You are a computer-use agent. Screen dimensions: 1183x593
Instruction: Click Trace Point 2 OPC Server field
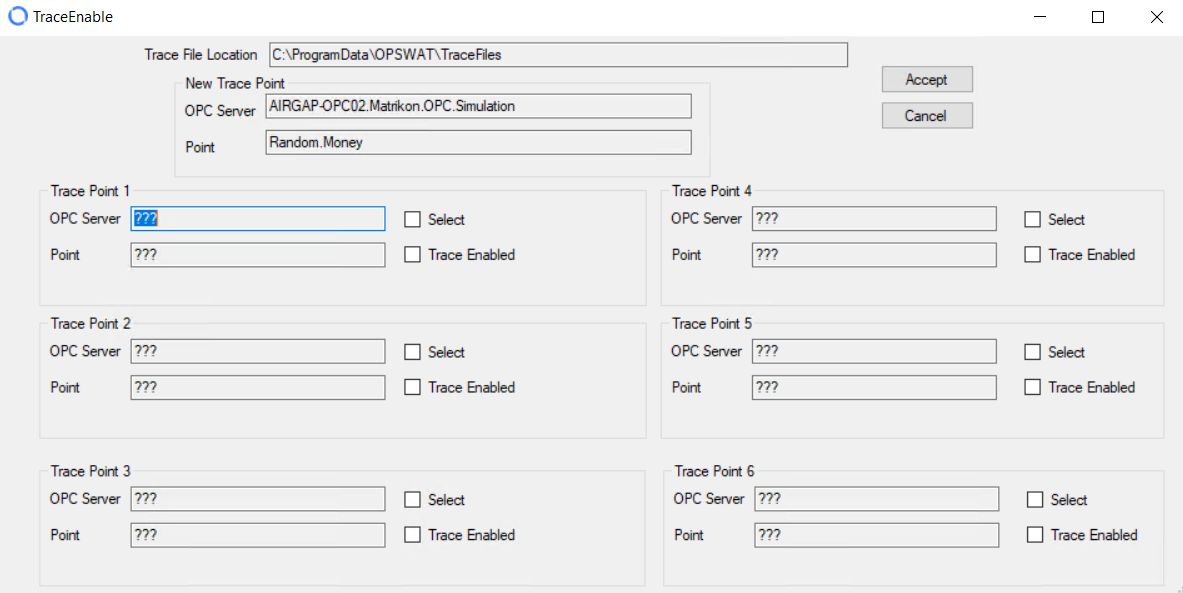click(x=257, y=352)
